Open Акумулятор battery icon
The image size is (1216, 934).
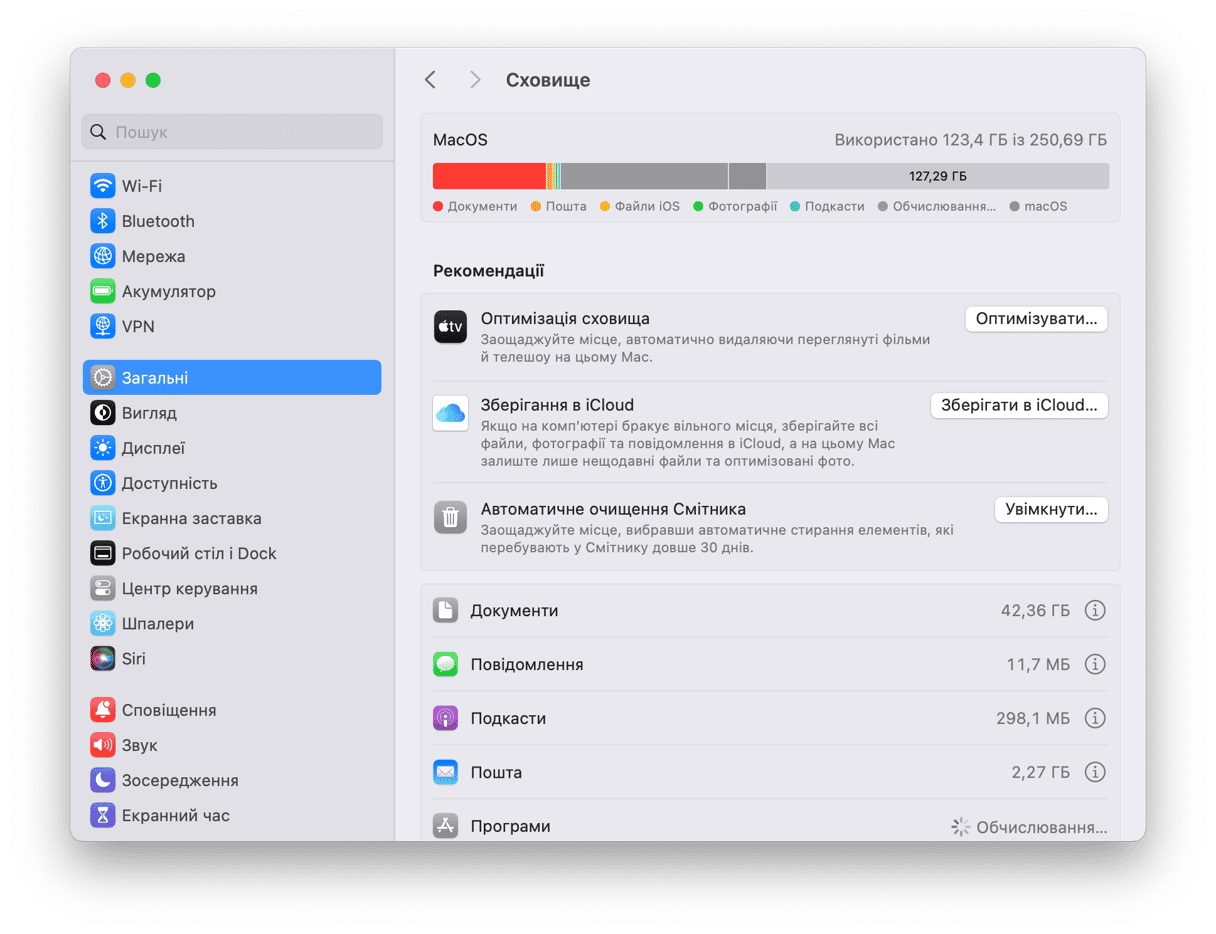[x=102, y=291]
